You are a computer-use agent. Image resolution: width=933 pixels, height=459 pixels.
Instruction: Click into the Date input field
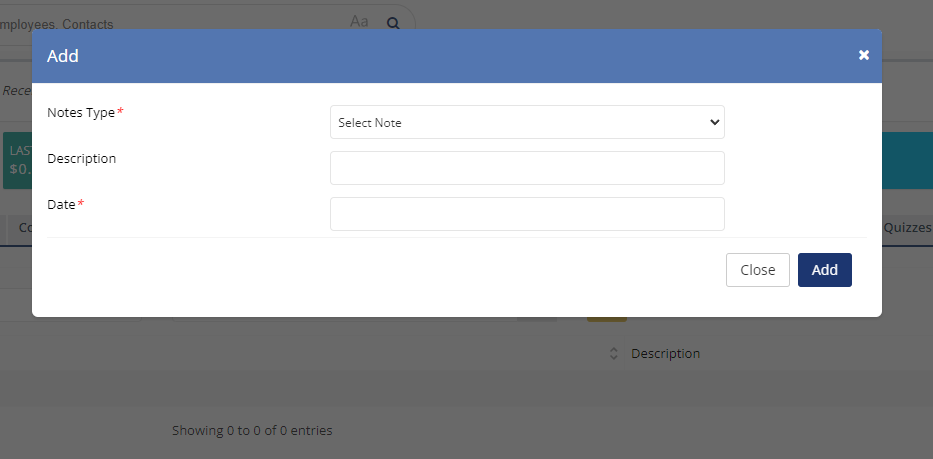(x=527, y=214)
